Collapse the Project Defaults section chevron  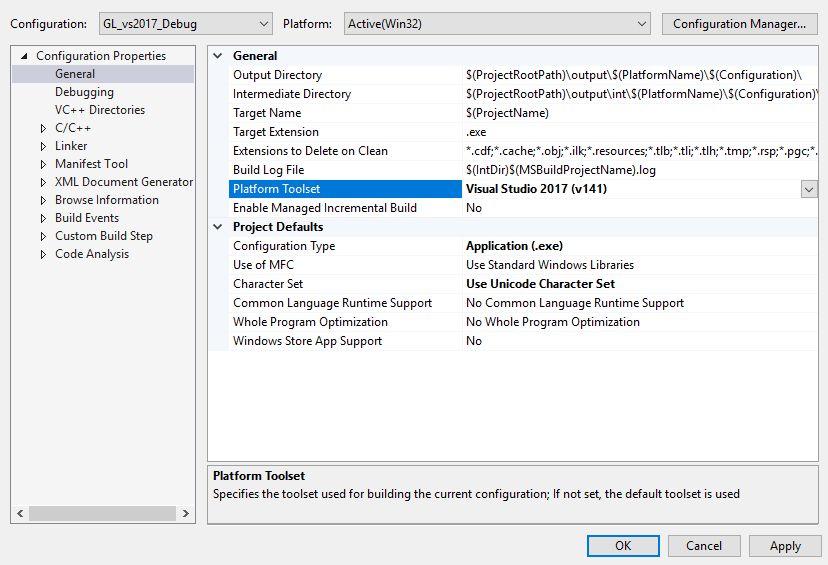(219, 227)
